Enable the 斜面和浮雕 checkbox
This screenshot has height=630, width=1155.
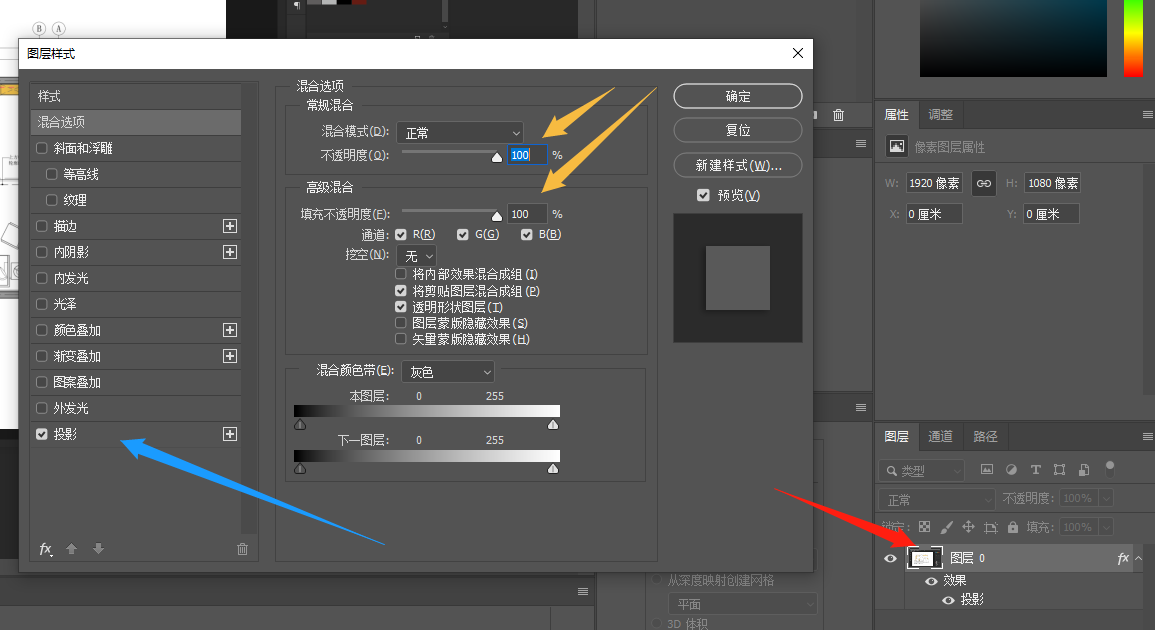click(x=42, y=148)
